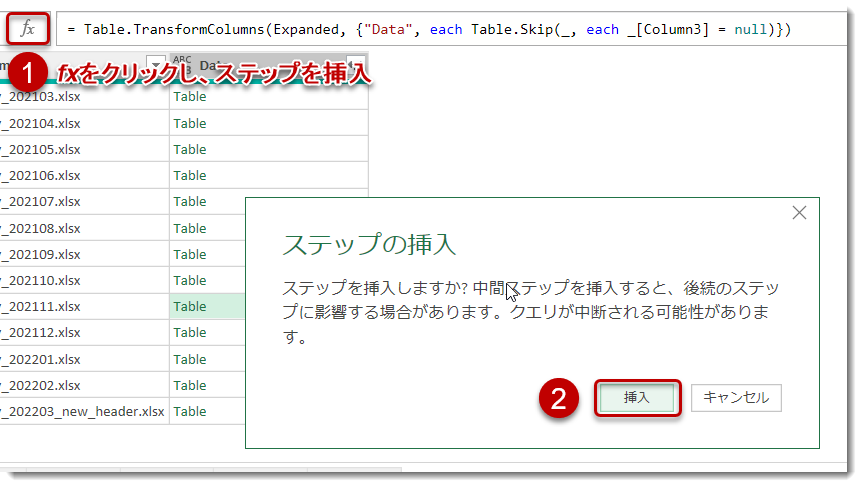862x487 pixels.
Task: Select the _202107.xlsx file name cell
Action: 84,202
